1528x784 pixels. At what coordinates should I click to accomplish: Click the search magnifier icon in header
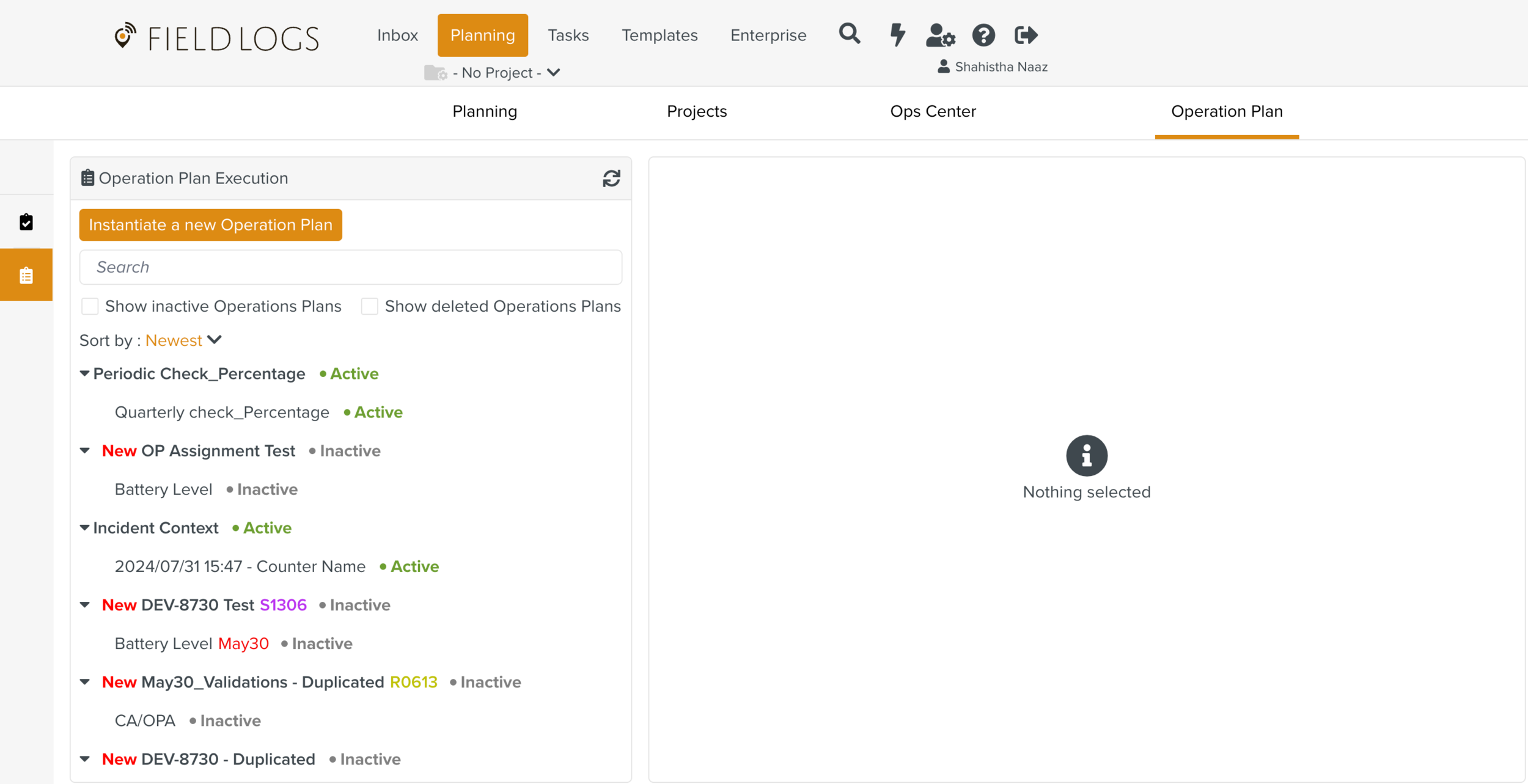point(849,34)
